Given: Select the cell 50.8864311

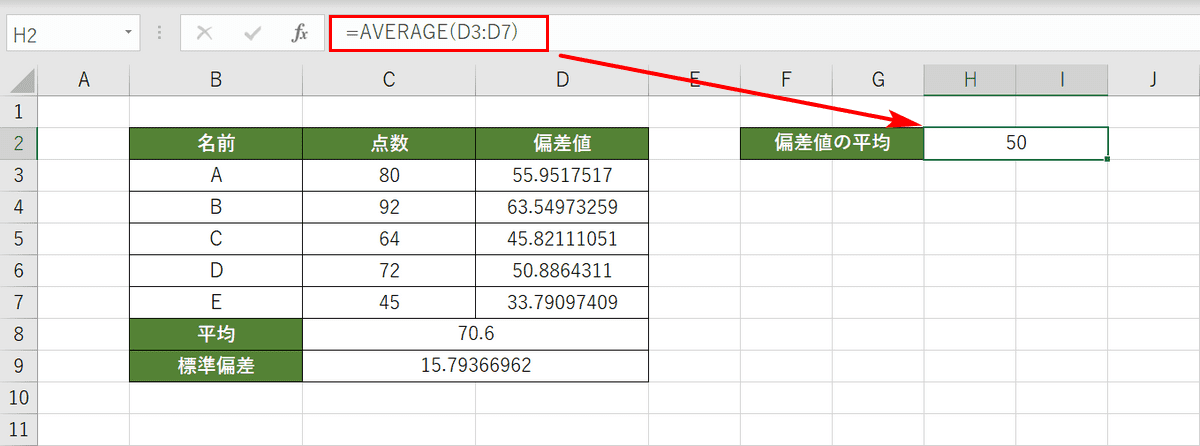Looking at the screenshot, I should [562, 270].
